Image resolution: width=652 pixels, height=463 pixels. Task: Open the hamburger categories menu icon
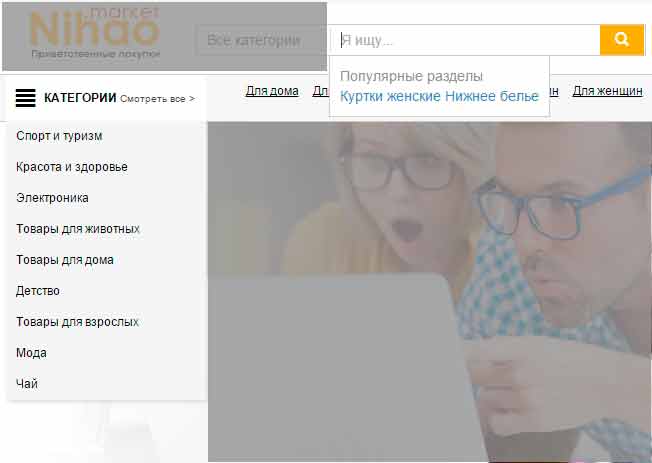[26, 98]
